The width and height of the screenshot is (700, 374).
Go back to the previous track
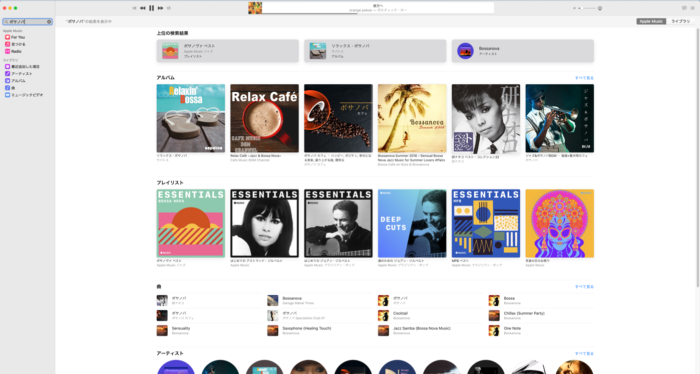(x=142, y=8)
